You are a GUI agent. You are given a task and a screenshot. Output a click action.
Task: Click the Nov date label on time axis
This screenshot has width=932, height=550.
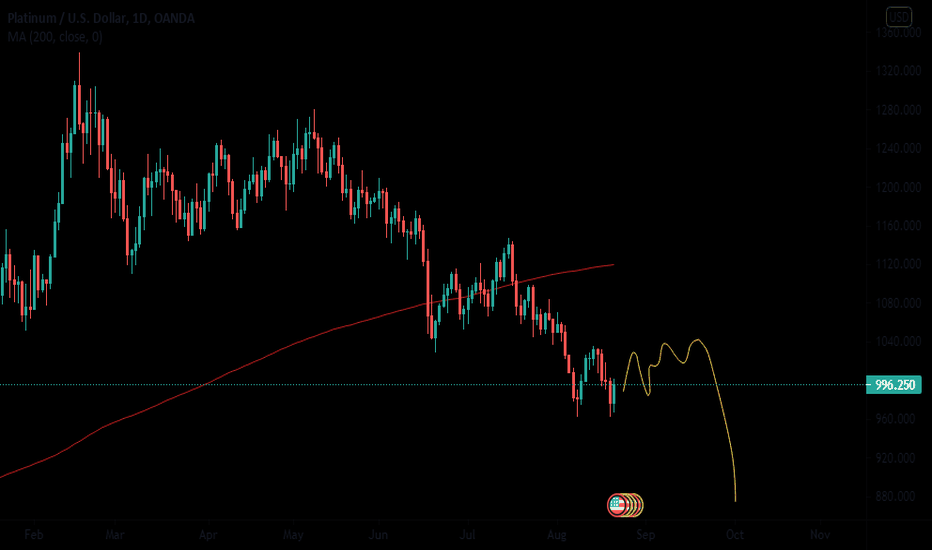click(820, 535)
